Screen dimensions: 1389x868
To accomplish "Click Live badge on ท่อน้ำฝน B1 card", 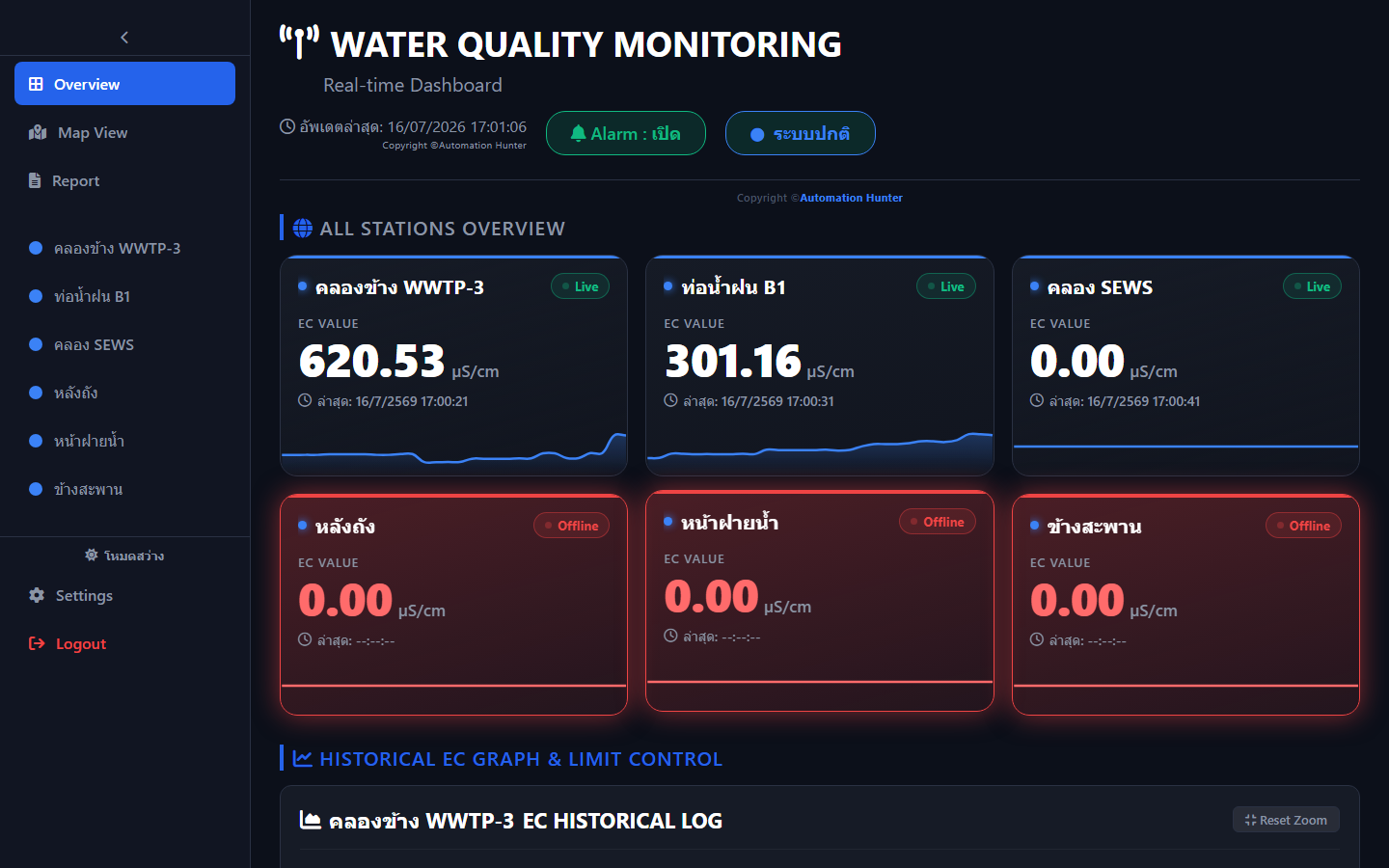I will point(945,286).
